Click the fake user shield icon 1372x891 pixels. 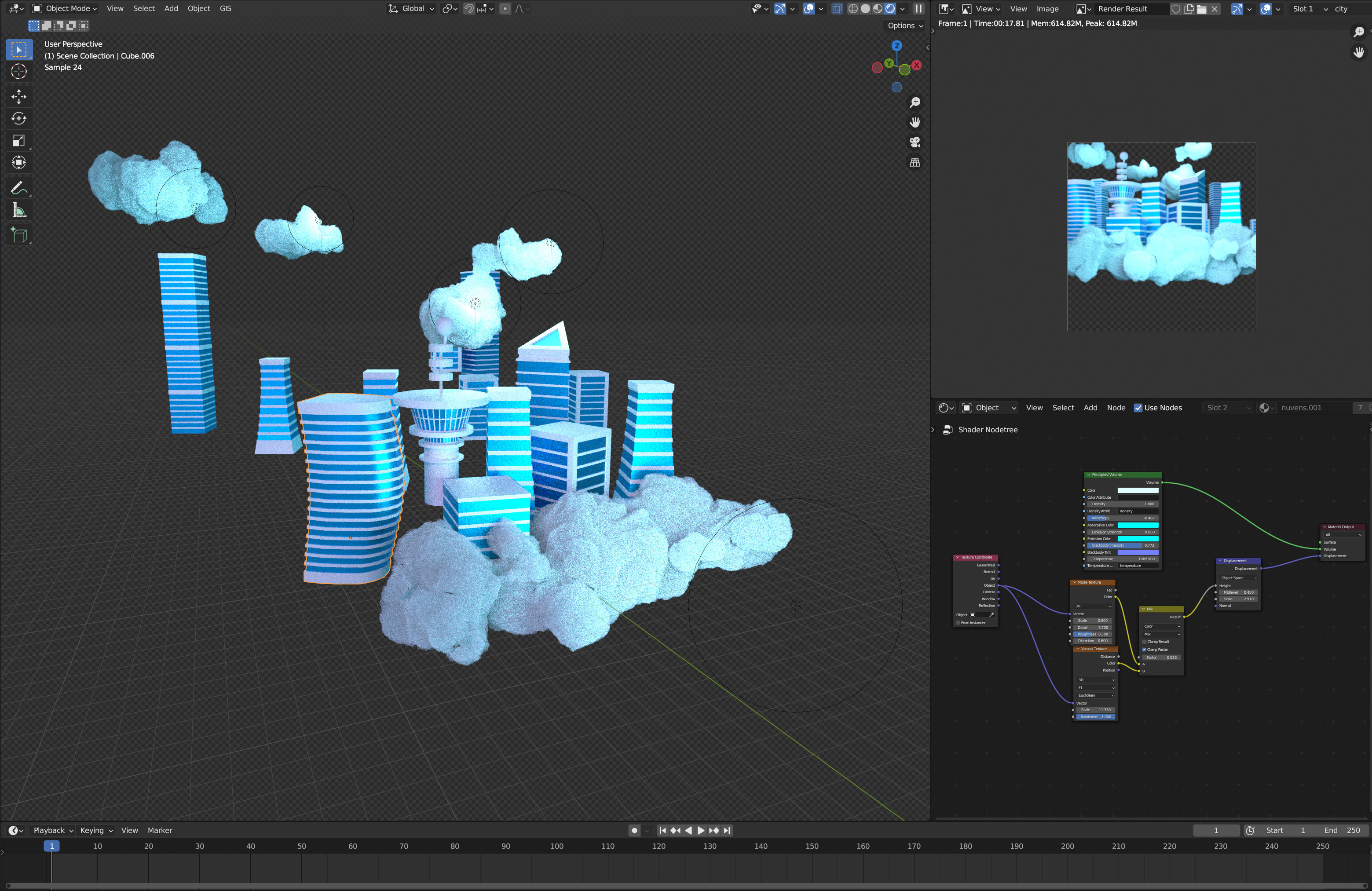tap(1175, 9)
